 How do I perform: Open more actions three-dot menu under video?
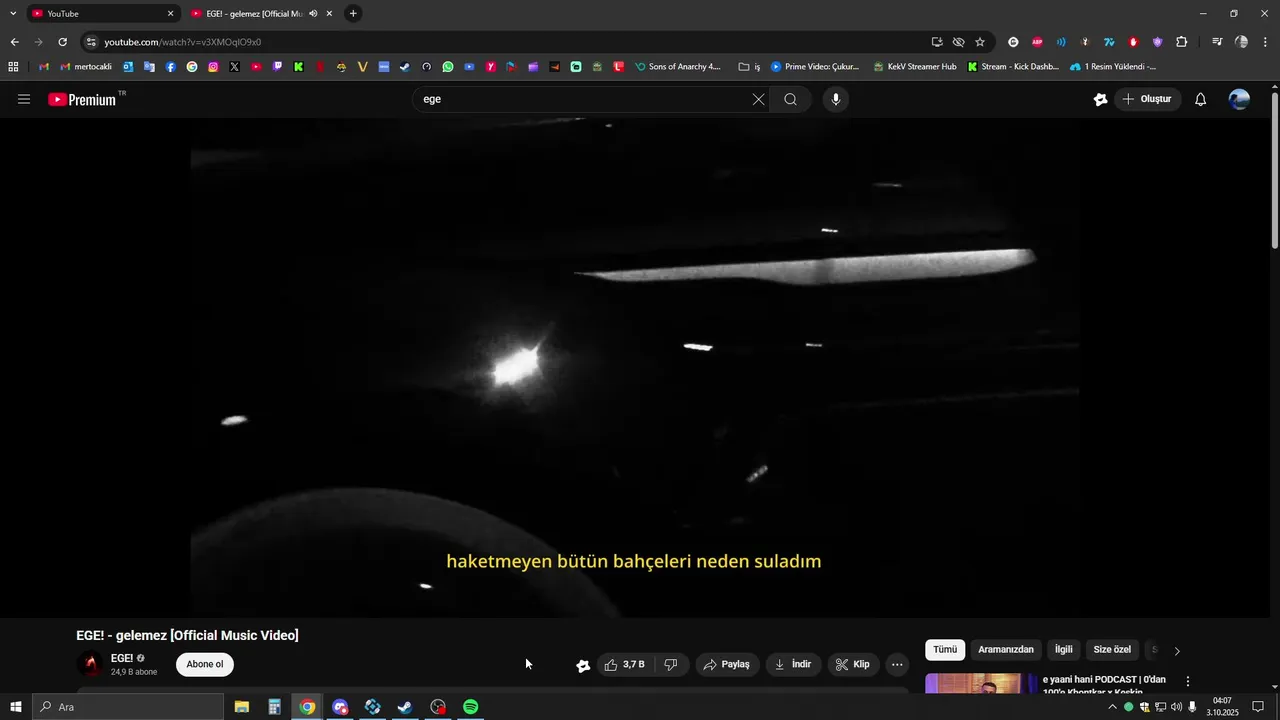click(x=897, y=664)
